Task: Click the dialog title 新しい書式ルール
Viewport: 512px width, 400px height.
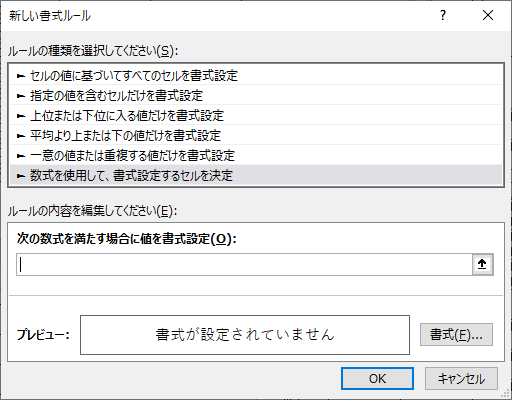Action: 50,16
